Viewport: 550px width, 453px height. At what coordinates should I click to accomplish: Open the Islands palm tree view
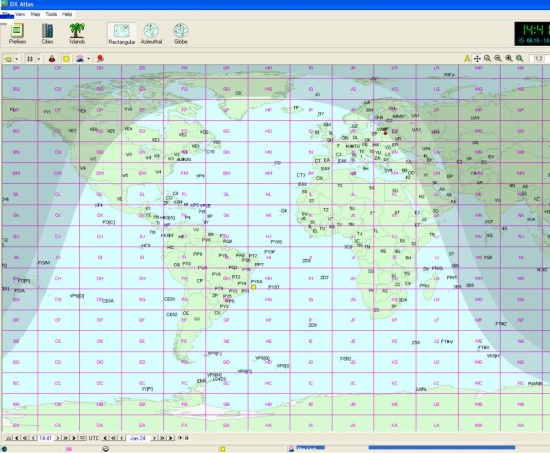pos(77,34)
